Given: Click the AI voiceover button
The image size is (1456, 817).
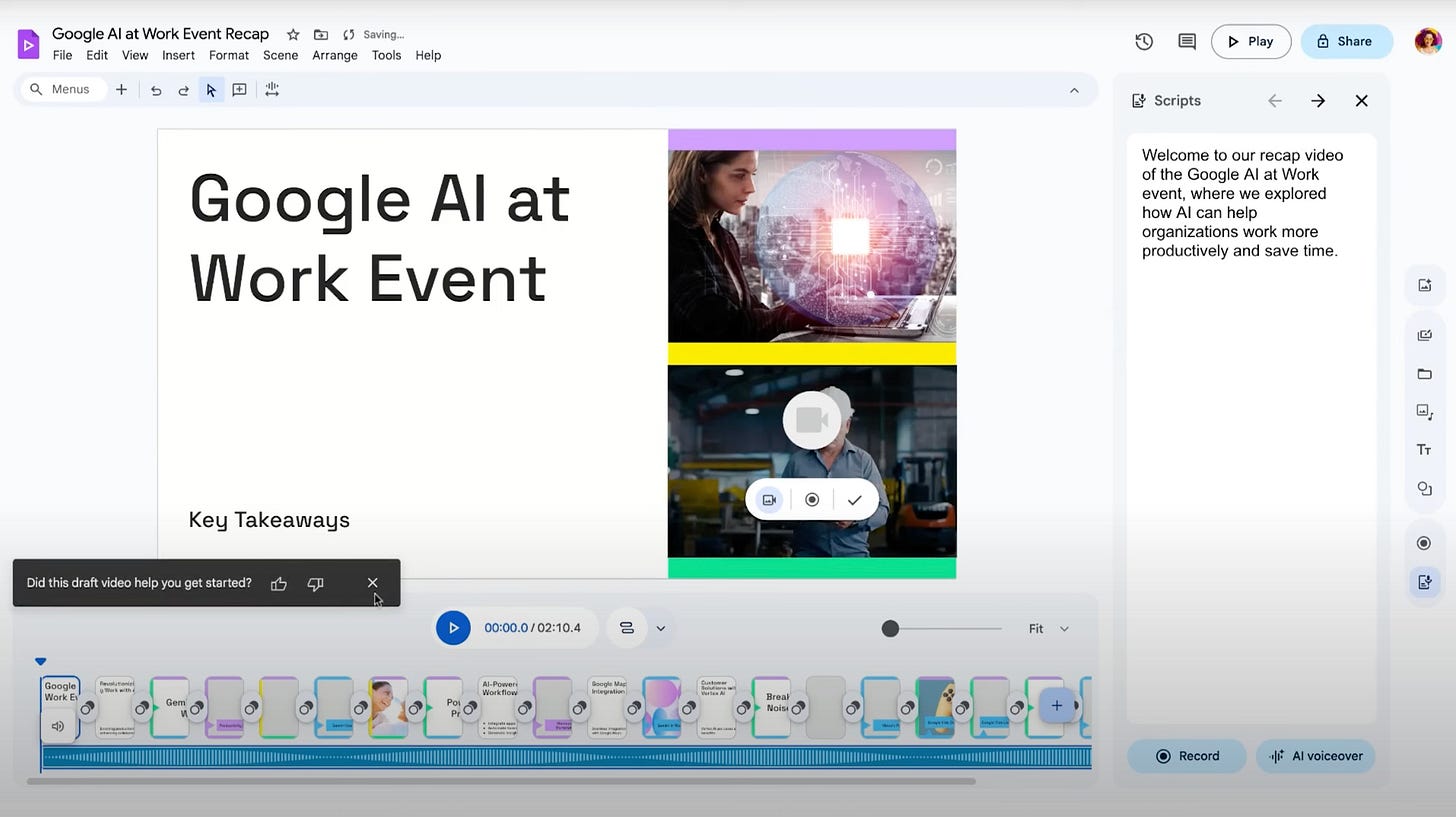Looking at the screenshot, I should click(1316, 756).
